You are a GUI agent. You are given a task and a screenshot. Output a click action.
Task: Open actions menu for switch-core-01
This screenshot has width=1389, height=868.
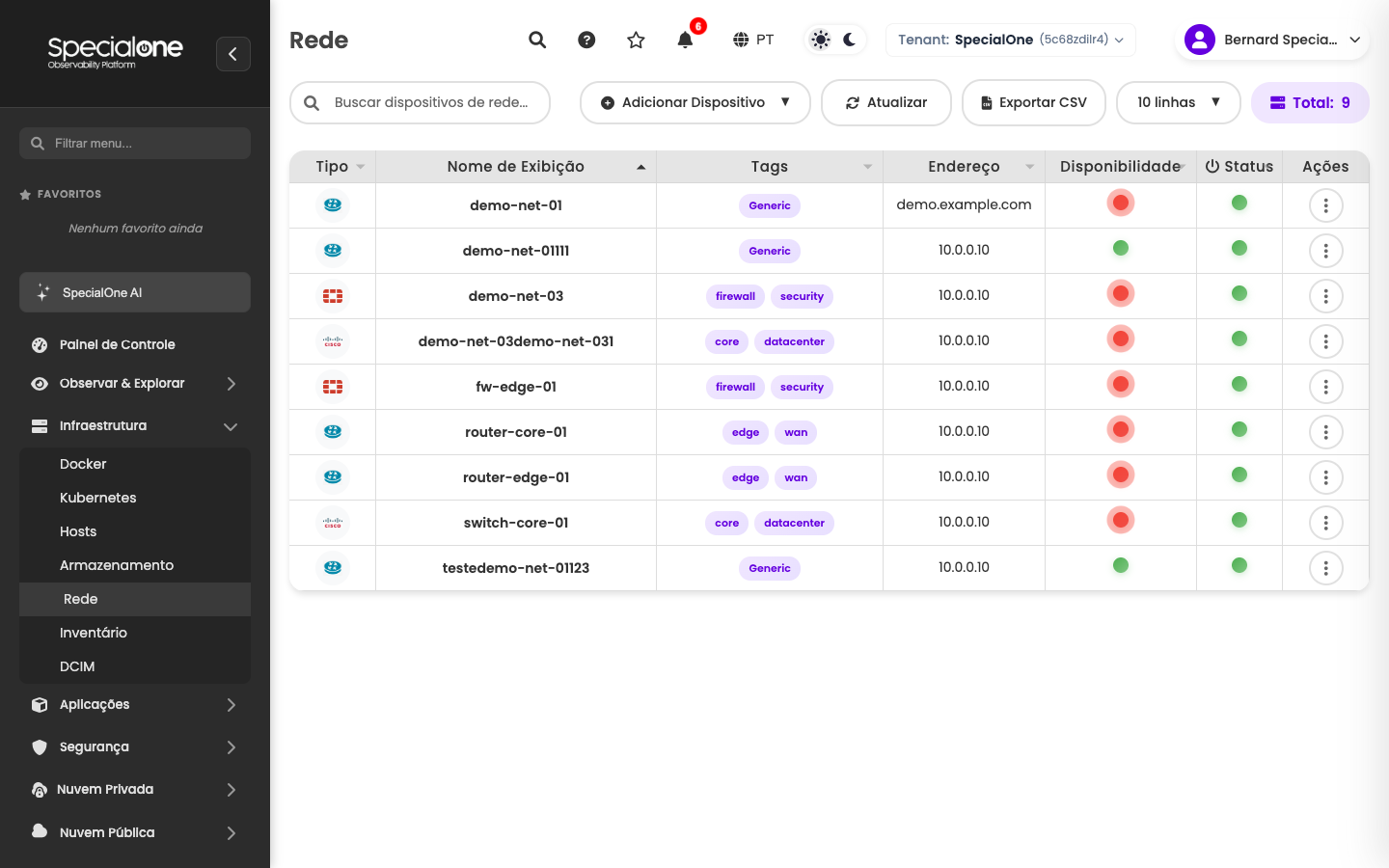coord(1326,523)
